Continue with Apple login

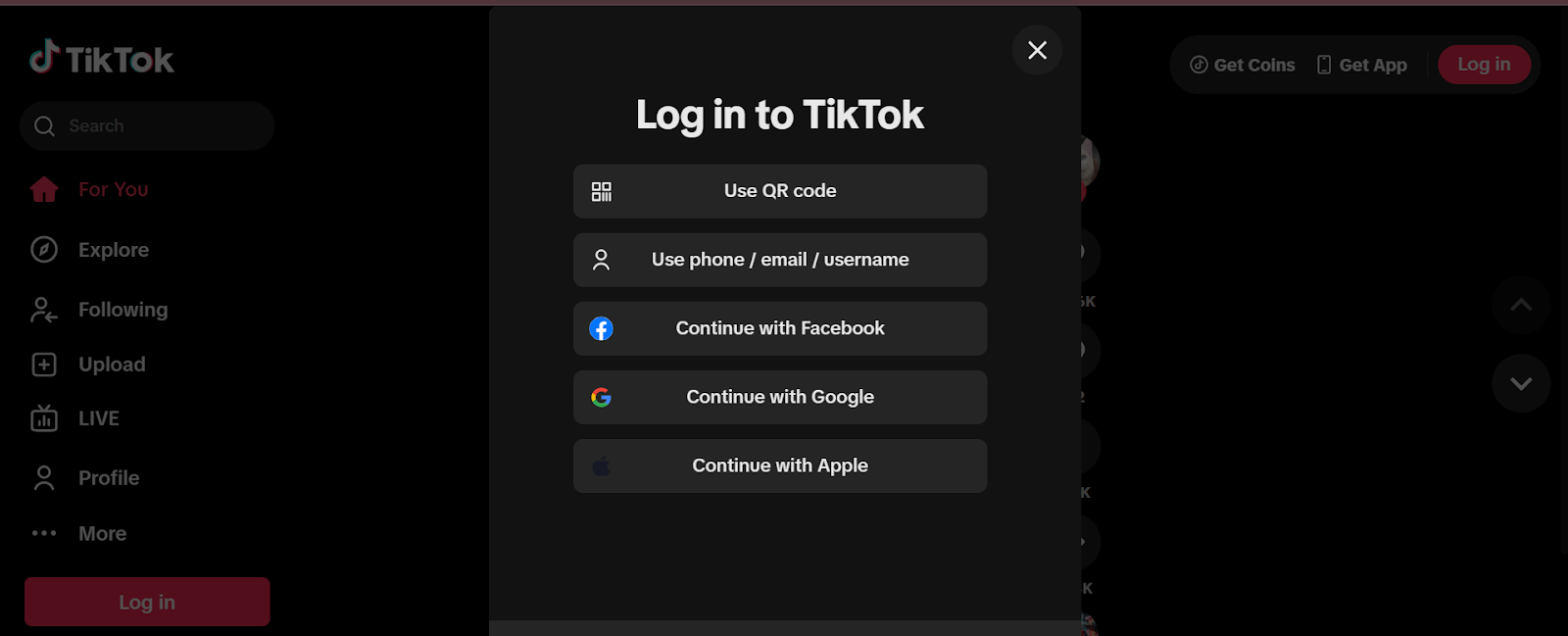pos(780,465)
